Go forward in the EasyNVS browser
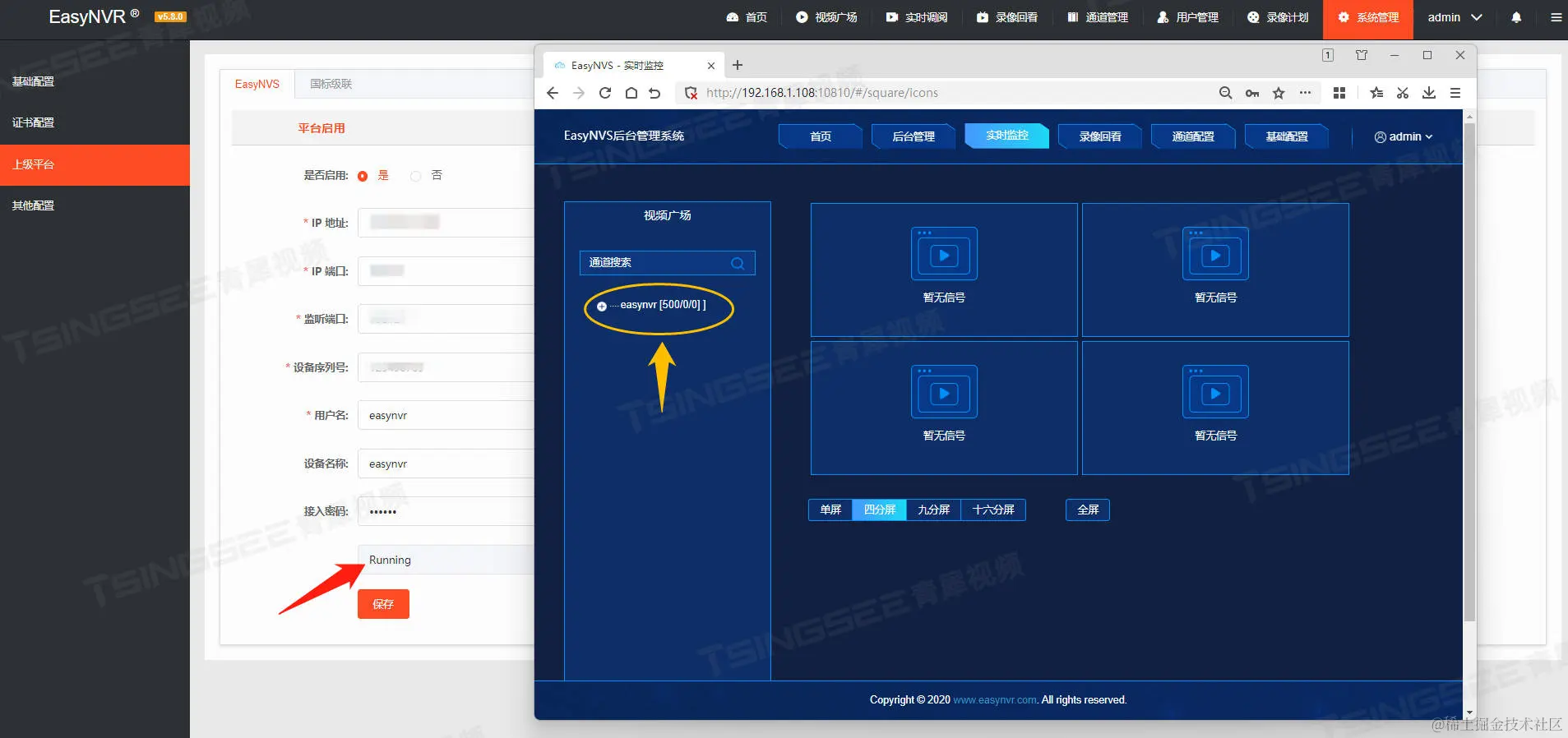Viewport: 1568px width, 738px height. 579,93
